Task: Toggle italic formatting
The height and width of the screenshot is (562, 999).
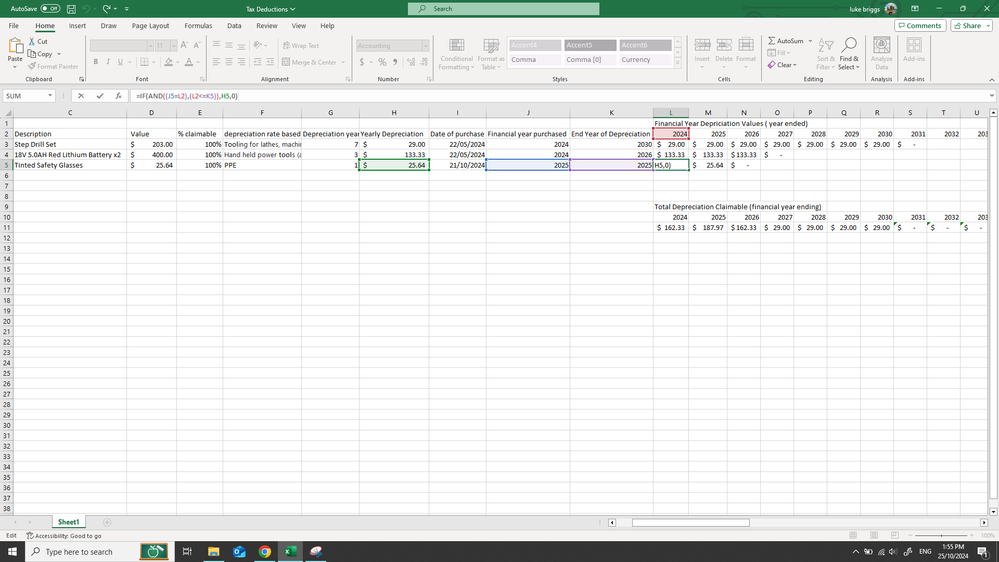Action: click(108, 62)
